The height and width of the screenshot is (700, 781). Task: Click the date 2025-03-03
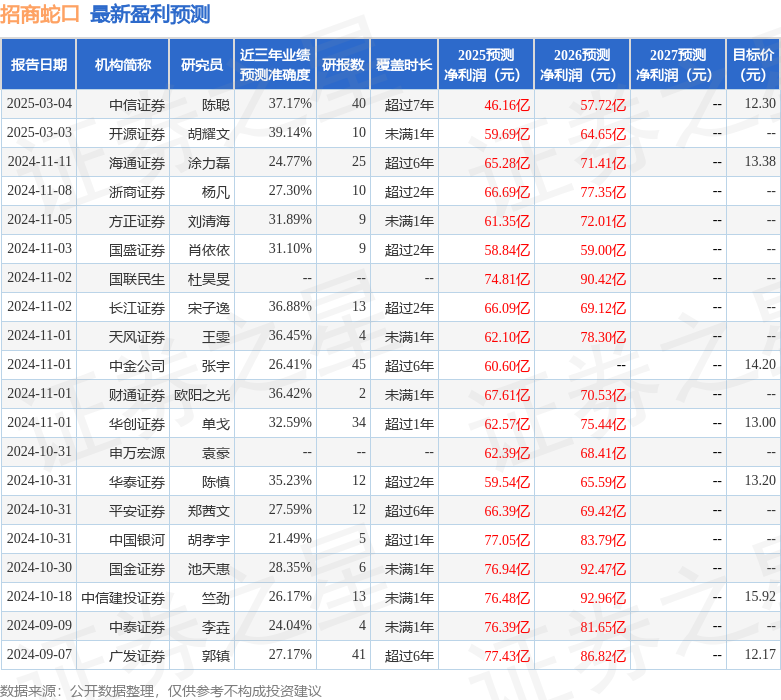(39, 133)
